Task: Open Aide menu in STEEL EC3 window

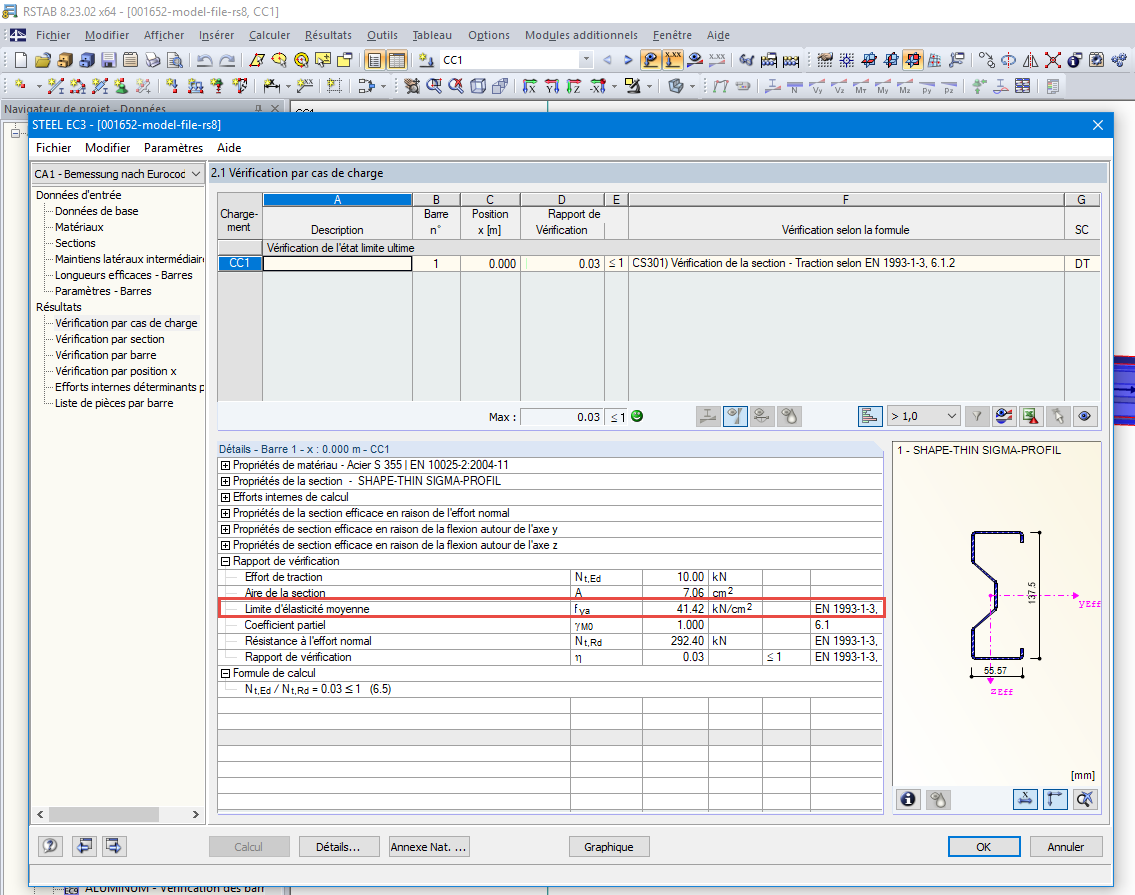Action: (x=229, y=148)
